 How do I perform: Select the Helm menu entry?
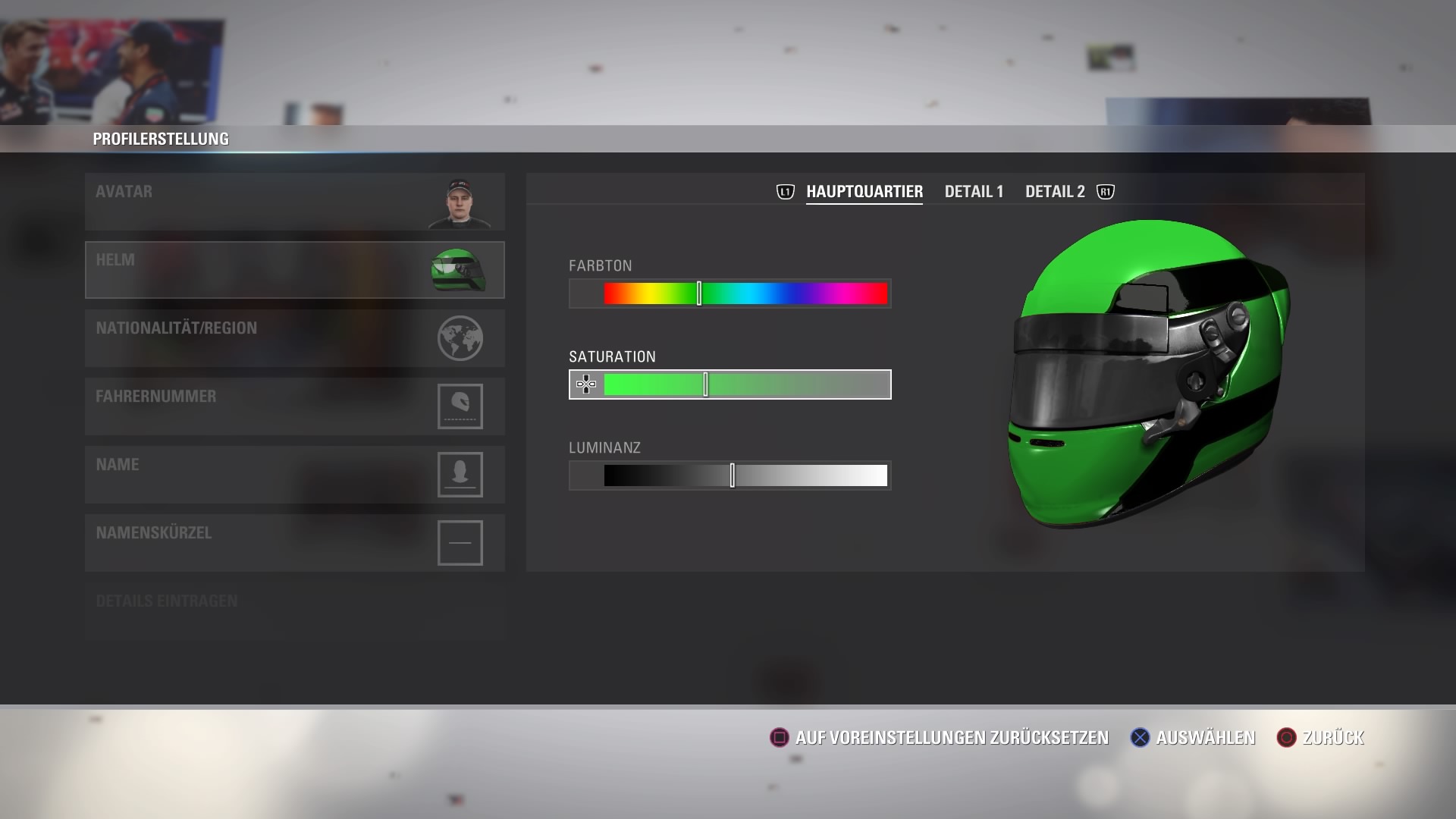[295, 270]
